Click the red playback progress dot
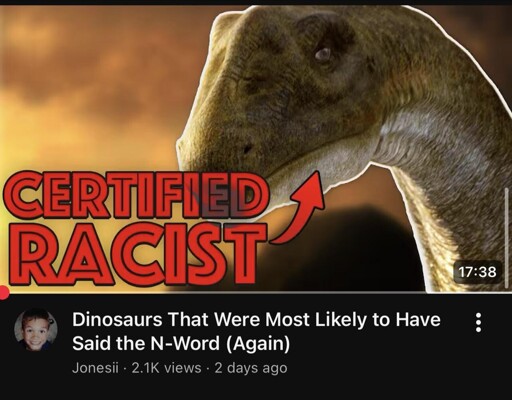512x400 pixels. [x=4, y=292]
